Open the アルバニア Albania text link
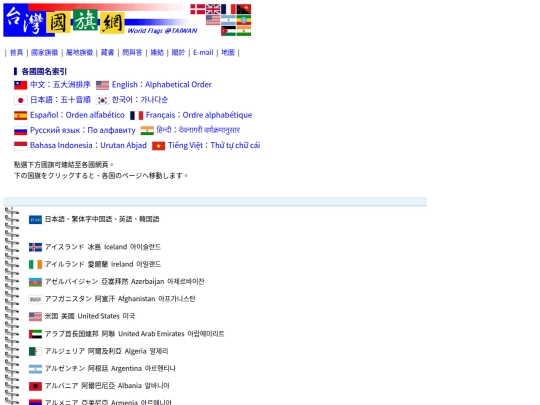The image size is (540, 405). (107, 386)
